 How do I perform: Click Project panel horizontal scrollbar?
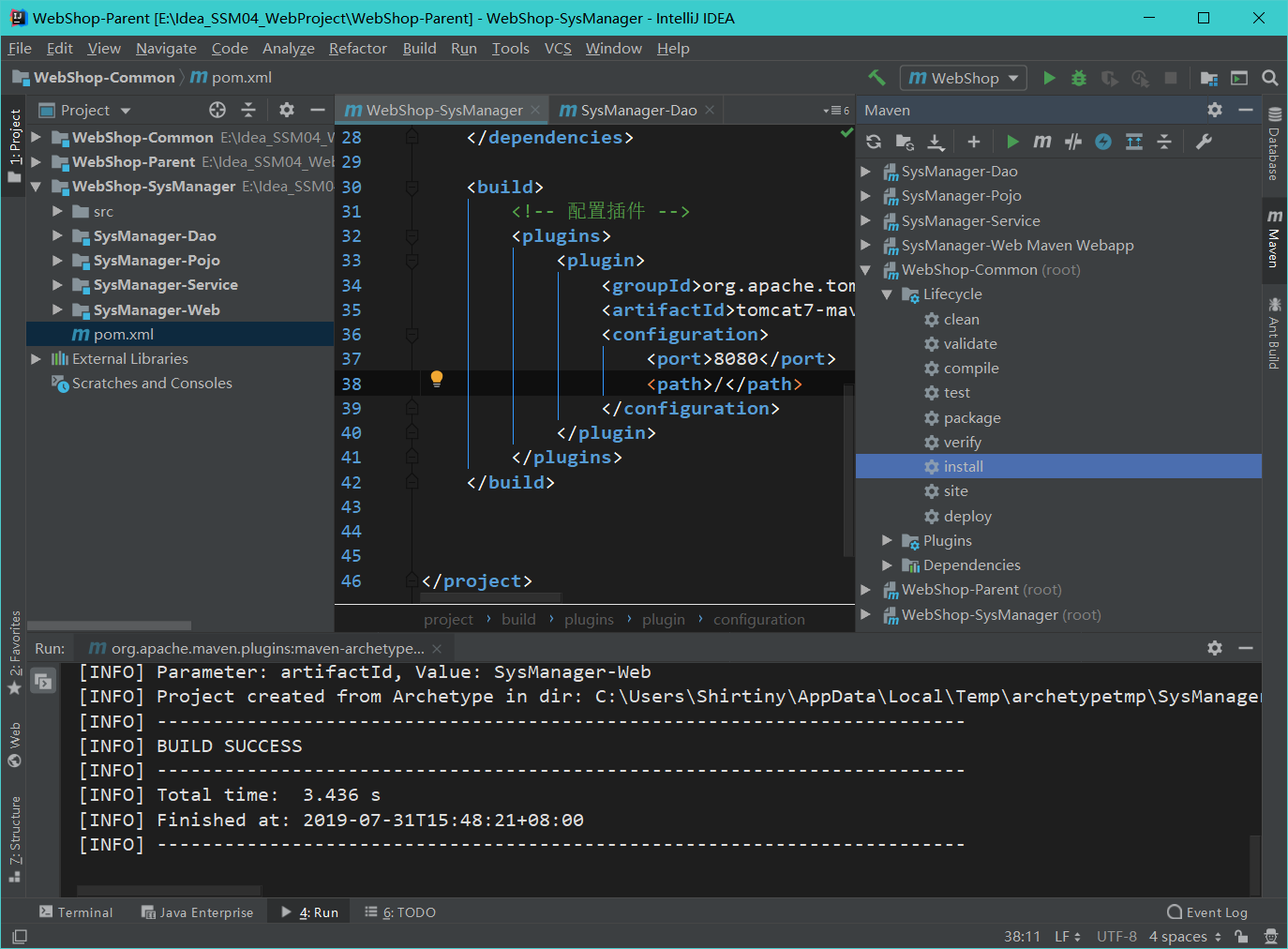(110, 625)
